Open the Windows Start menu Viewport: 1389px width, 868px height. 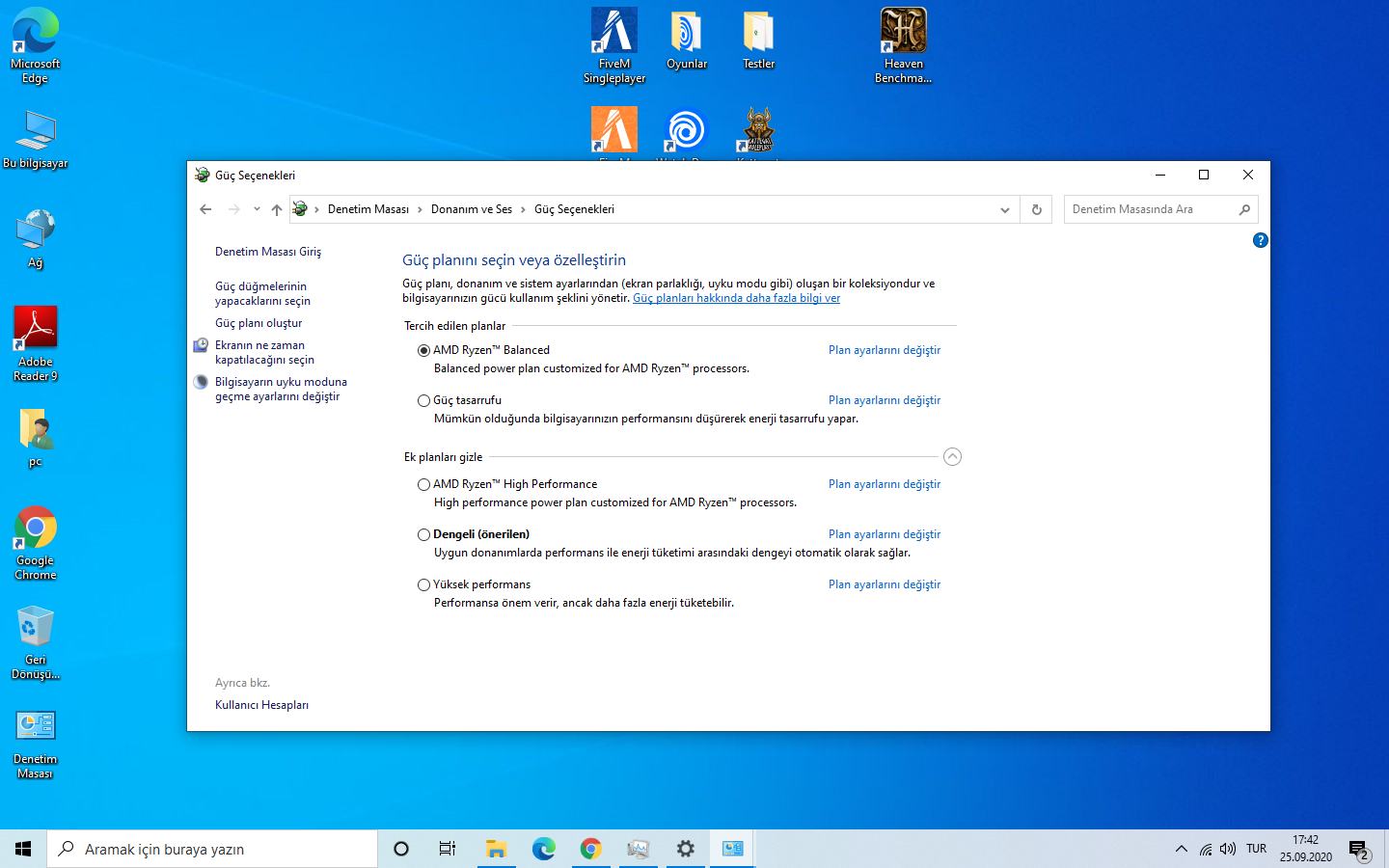pos(23,849)
